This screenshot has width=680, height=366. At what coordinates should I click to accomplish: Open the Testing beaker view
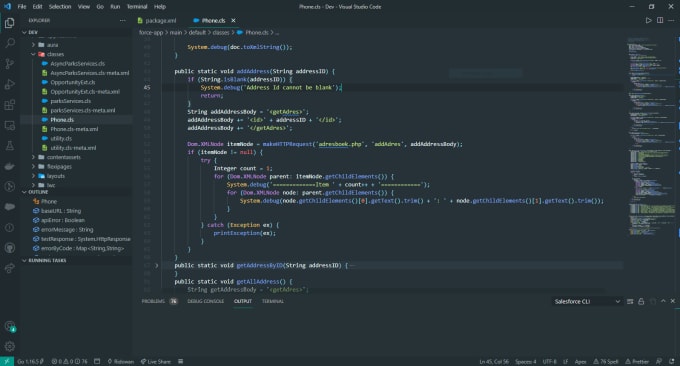[10, 146]
